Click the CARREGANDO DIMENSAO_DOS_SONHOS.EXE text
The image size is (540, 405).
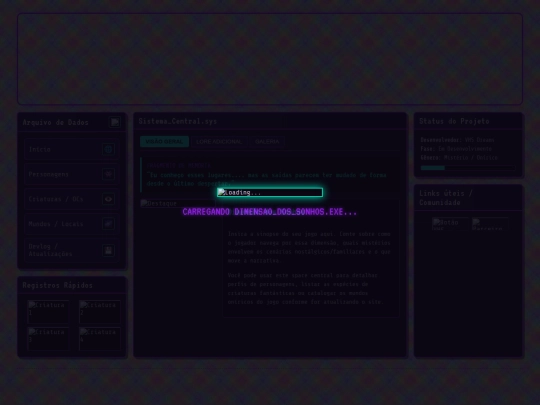coord(270,212)
